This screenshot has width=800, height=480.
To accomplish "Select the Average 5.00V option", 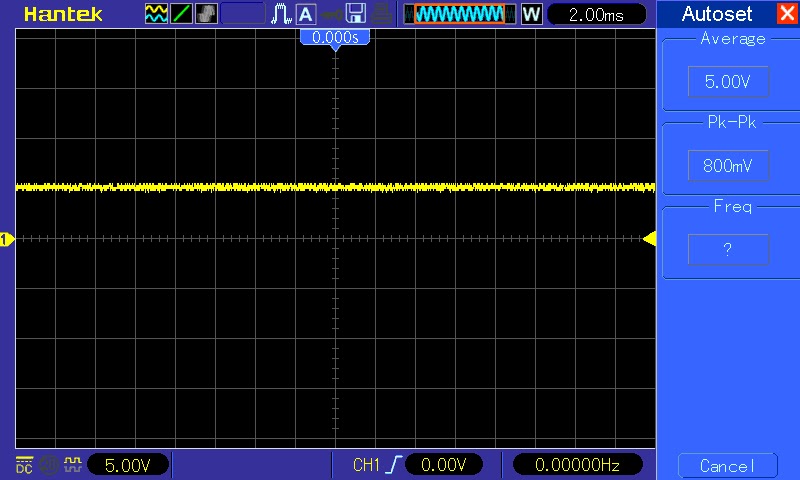I will [x=728, y=82].
